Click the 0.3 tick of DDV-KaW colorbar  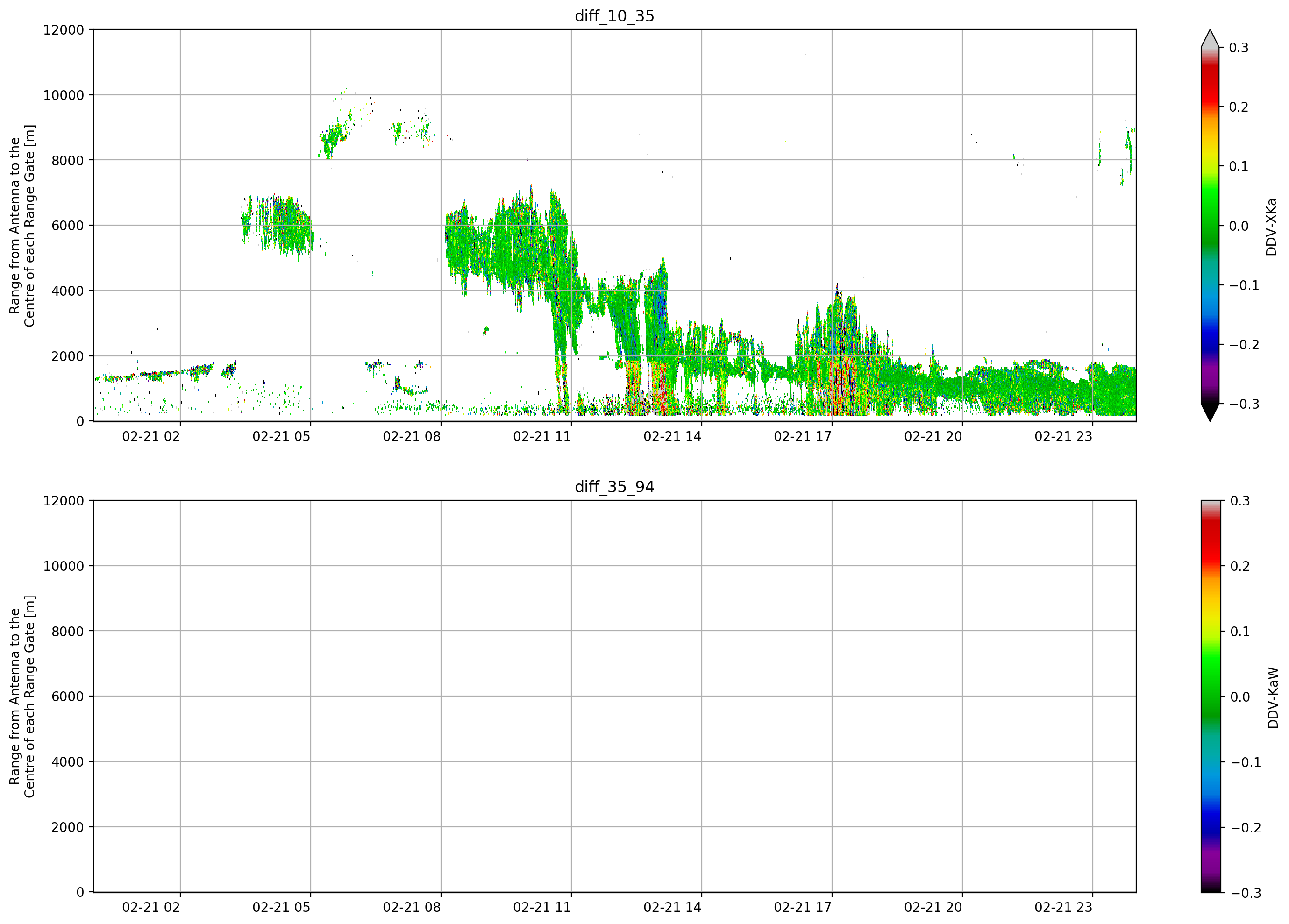(1240, 501)
